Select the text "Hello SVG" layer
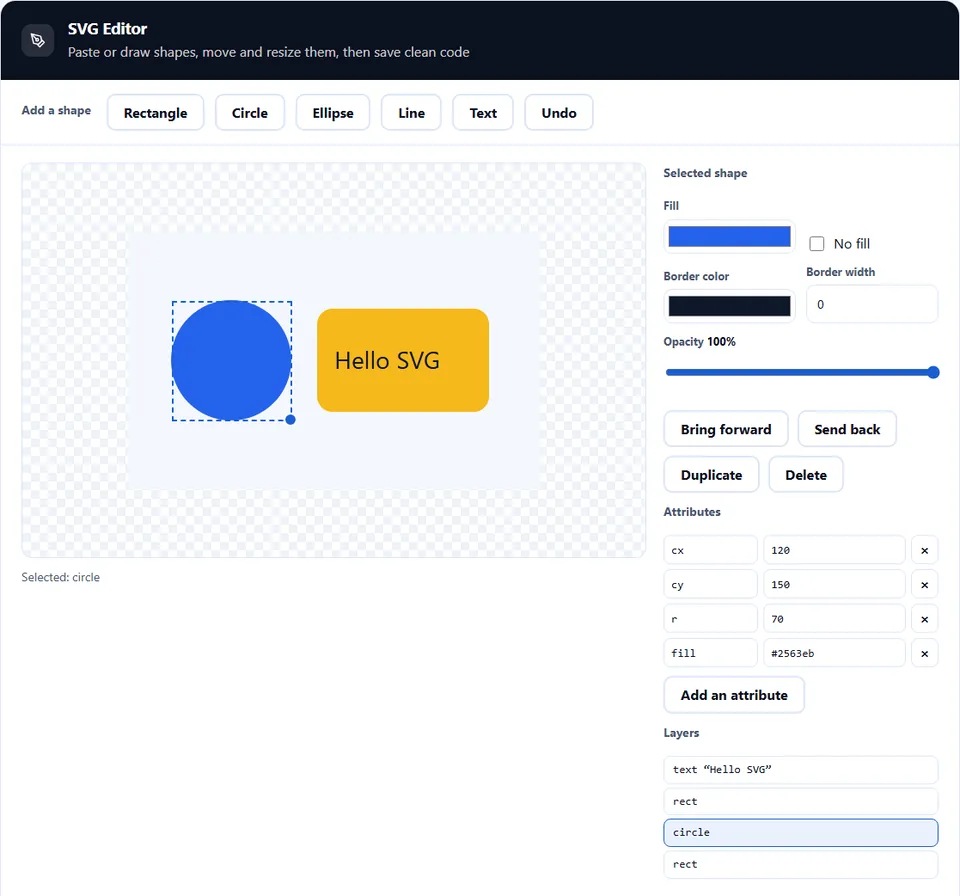This screenshot has height=896, width=960. (x=801, y=769)
